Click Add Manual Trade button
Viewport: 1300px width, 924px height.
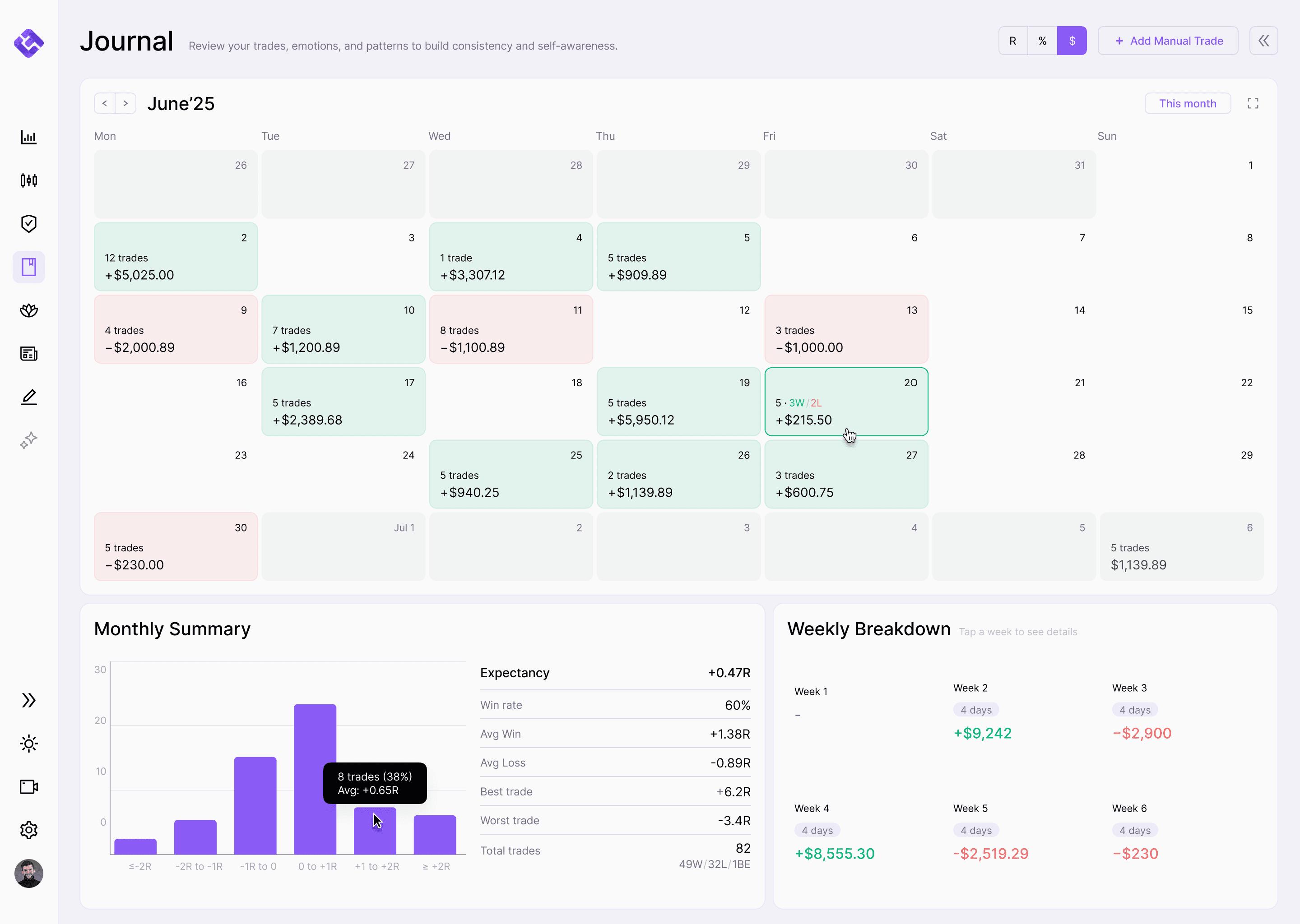[1167, 41]
